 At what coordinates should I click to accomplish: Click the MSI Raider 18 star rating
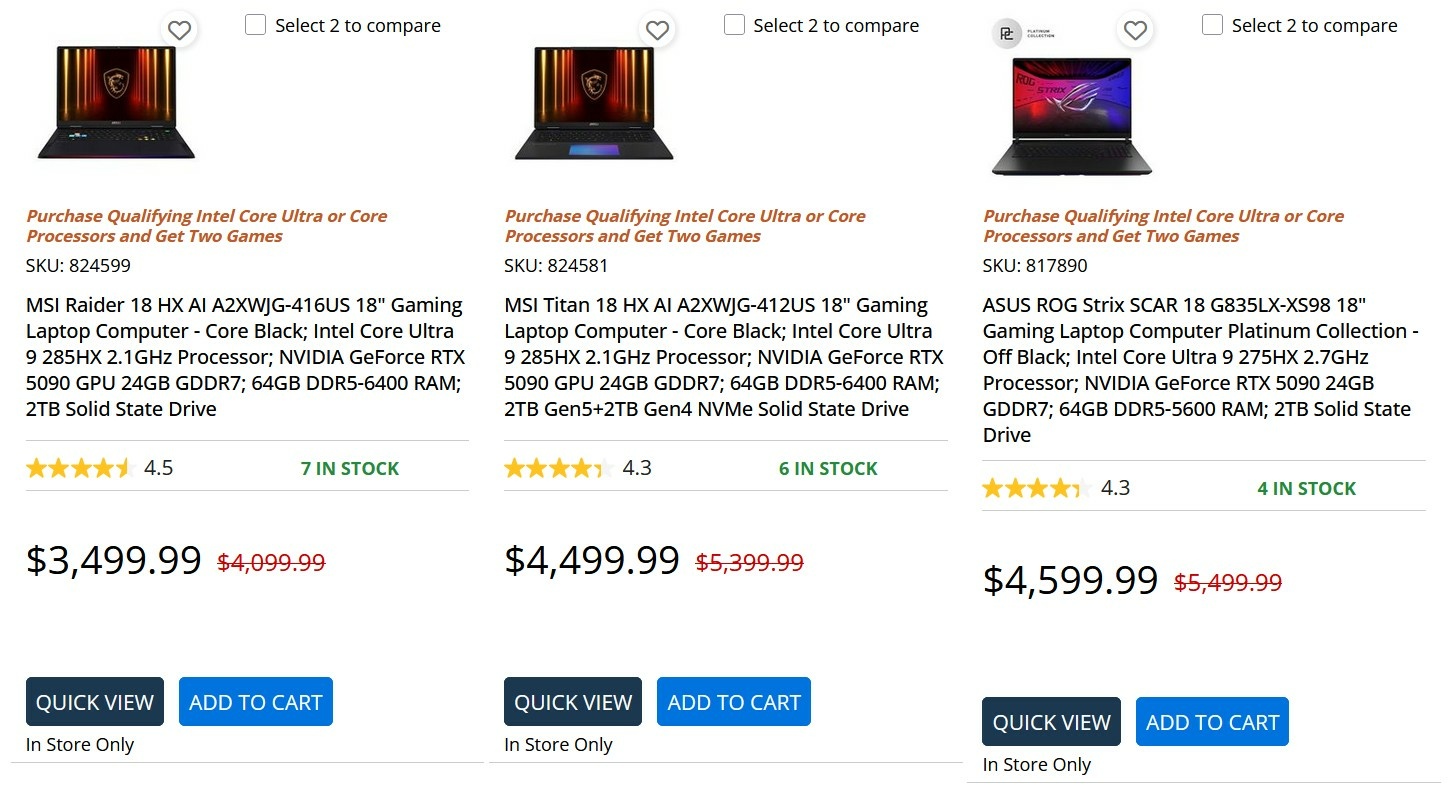point(79,468)
